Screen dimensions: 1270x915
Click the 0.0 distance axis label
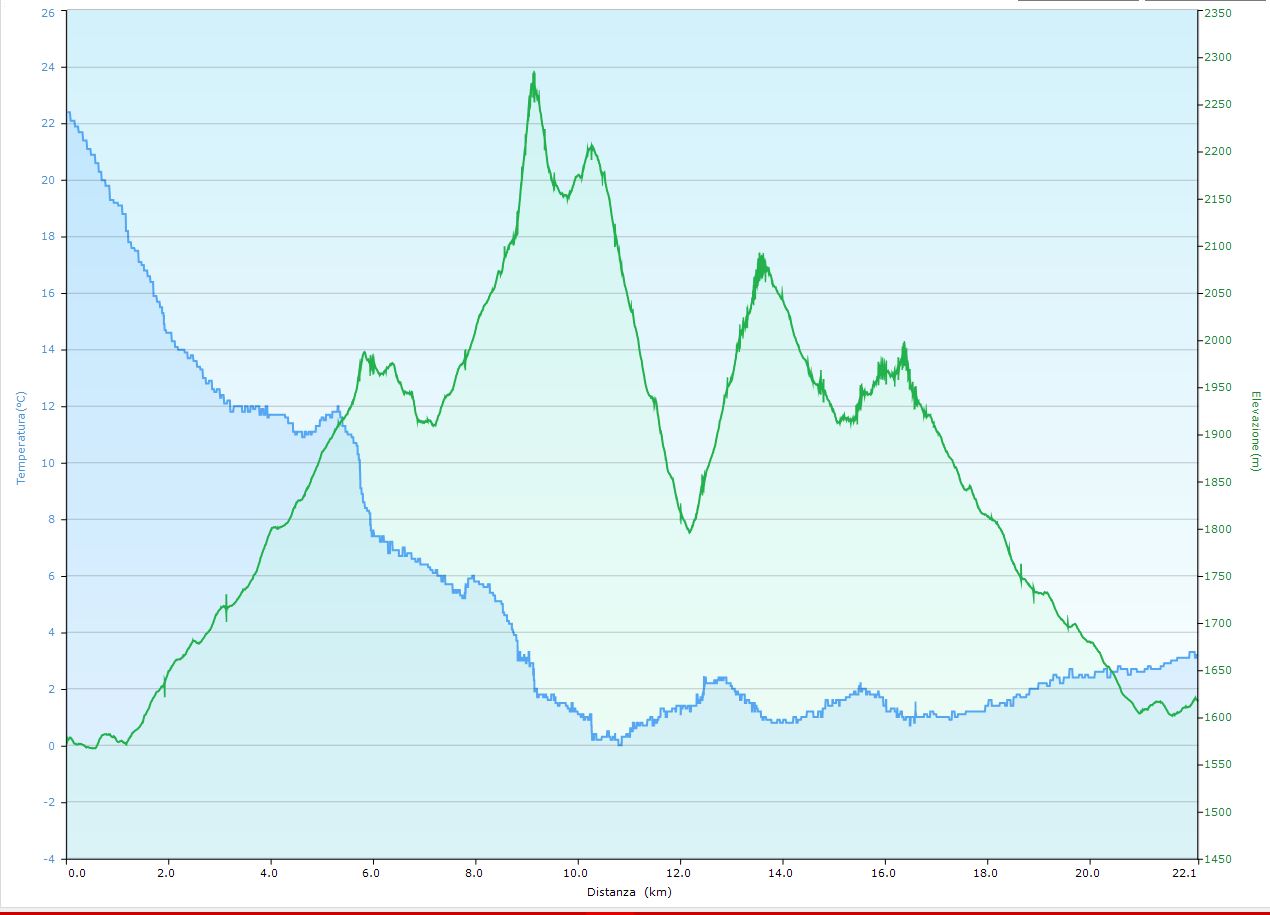(77, 873)
